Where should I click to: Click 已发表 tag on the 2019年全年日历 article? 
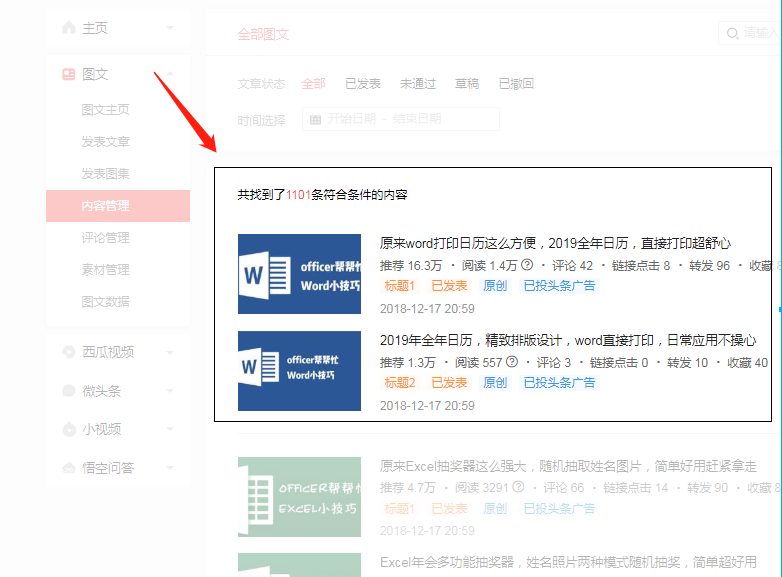pos(449,383)
